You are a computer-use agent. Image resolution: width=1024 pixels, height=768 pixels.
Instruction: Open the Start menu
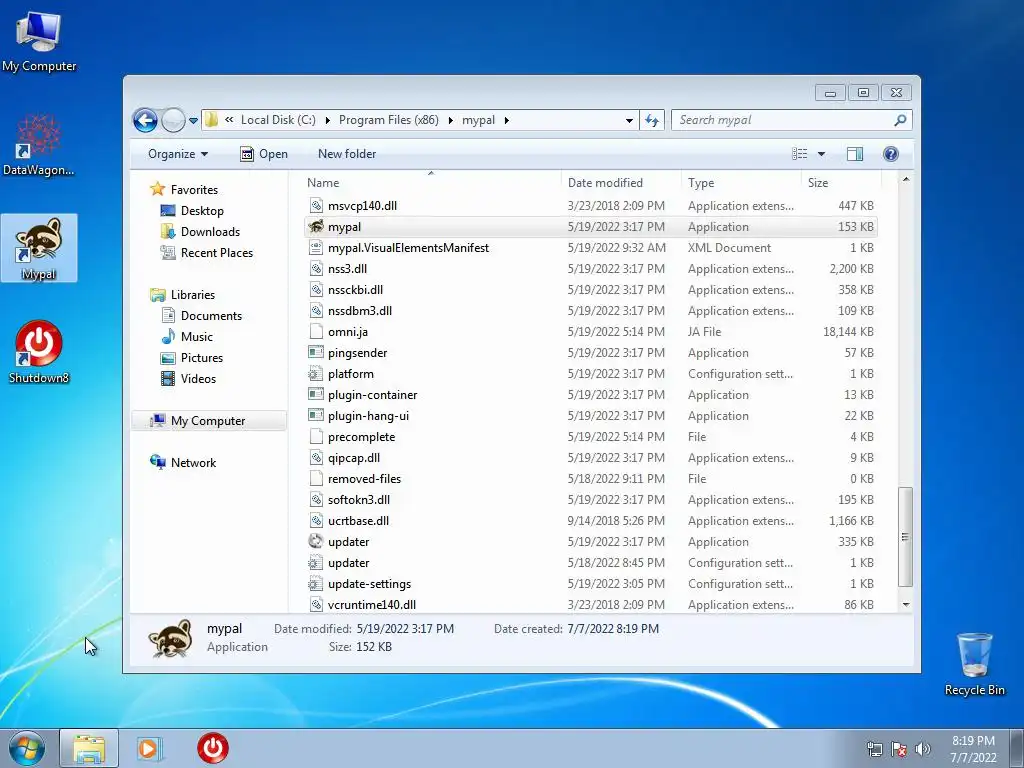(27, 748)
